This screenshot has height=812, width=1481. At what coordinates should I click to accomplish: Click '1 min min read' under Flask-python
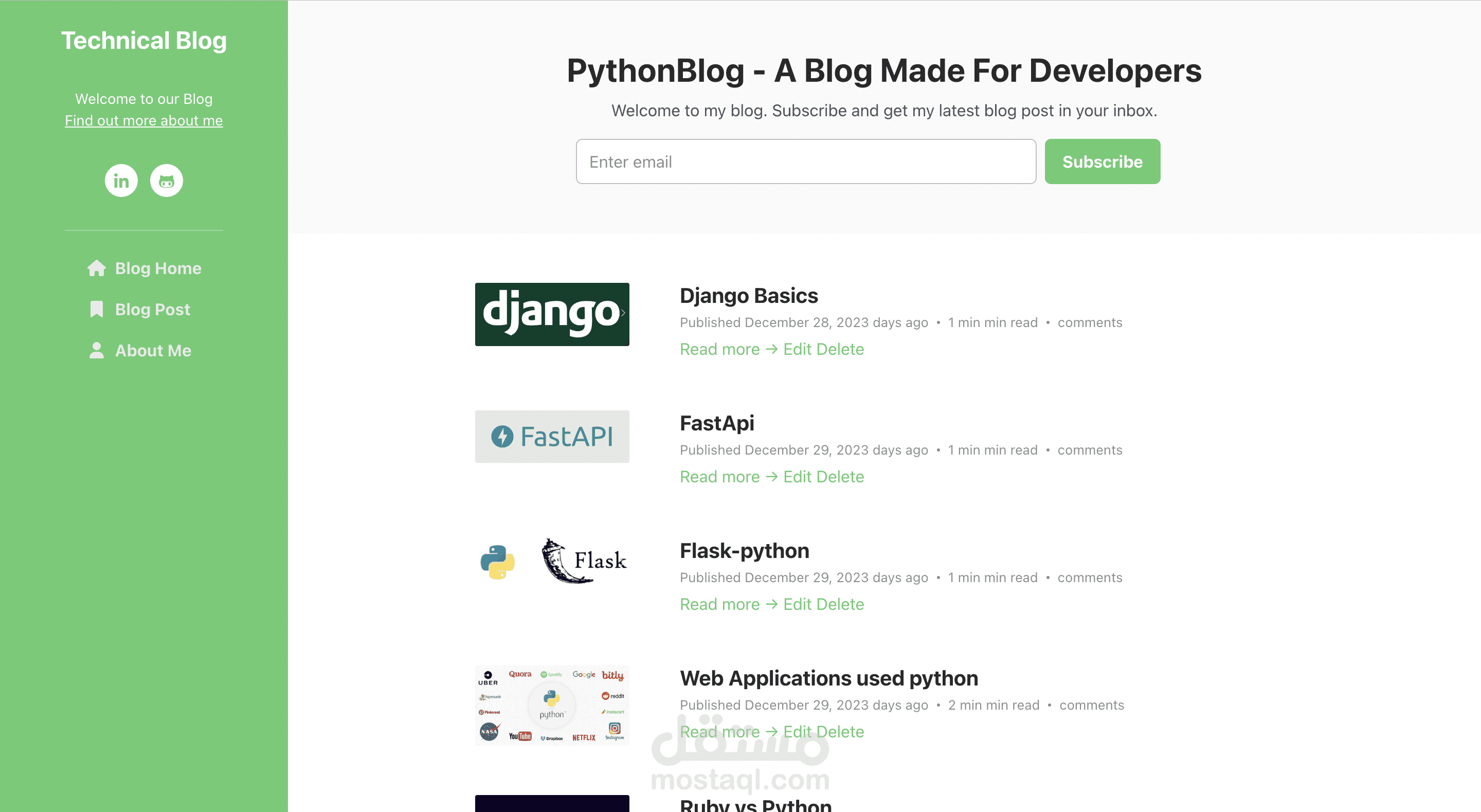pos(993,578)
